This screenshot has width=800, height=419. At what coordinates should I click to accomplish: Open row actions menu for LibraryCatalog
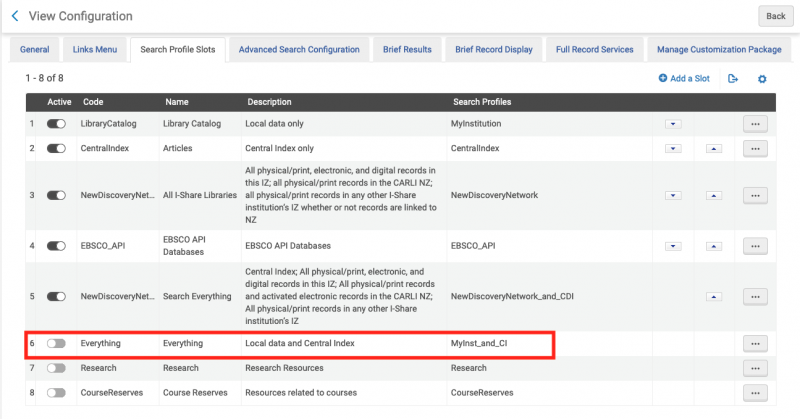[x=755, y=124]
